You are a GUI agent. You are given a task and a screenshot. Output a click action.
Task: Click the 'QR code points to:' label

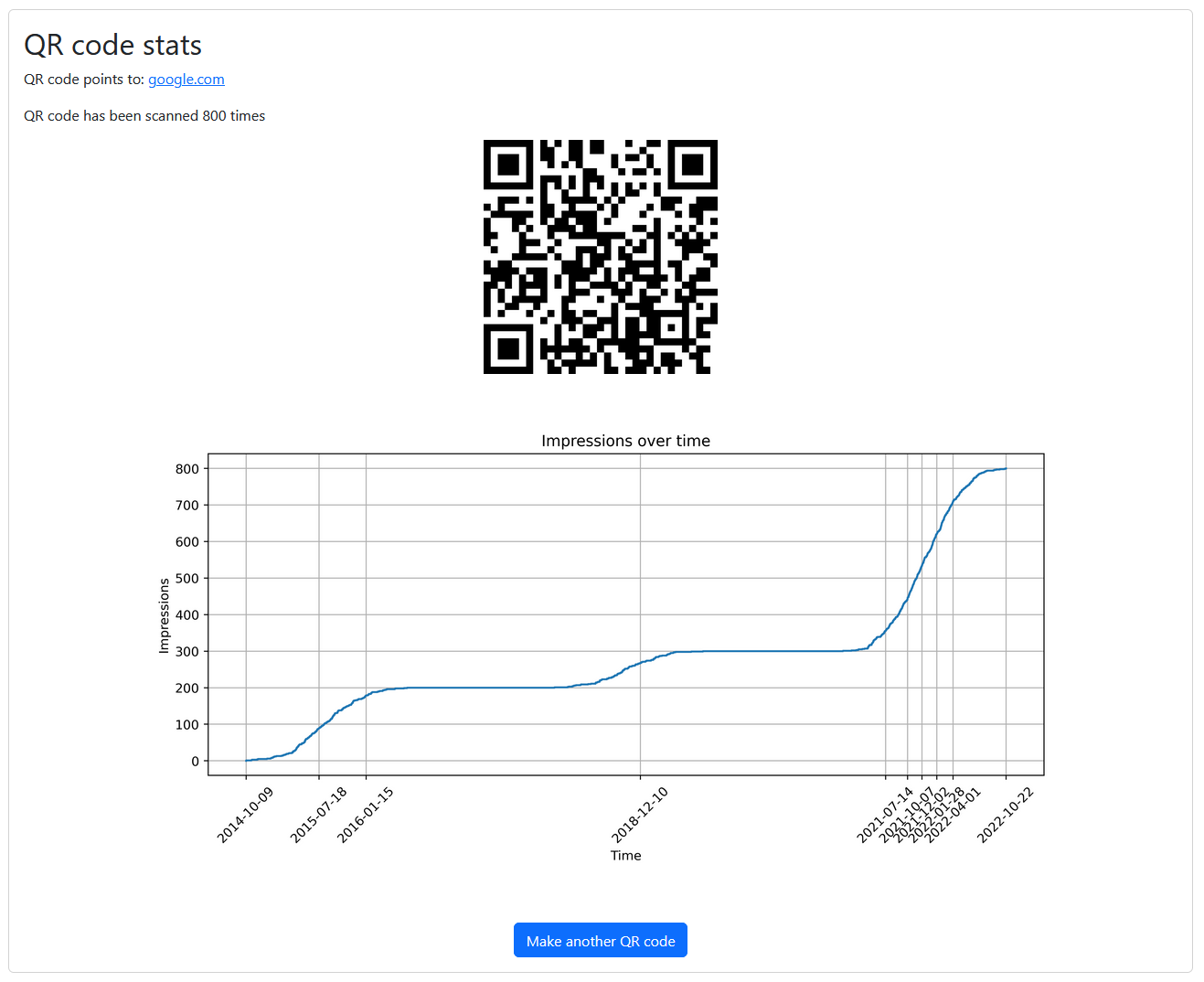(x=84, y=80)
